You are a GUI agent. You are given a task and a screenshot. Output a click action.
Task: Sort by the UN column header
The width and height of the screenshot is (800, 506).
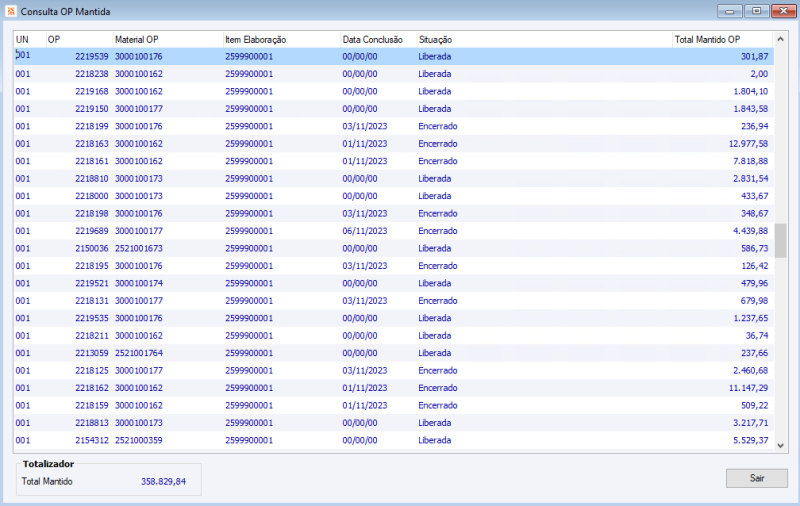coord(30,39)
